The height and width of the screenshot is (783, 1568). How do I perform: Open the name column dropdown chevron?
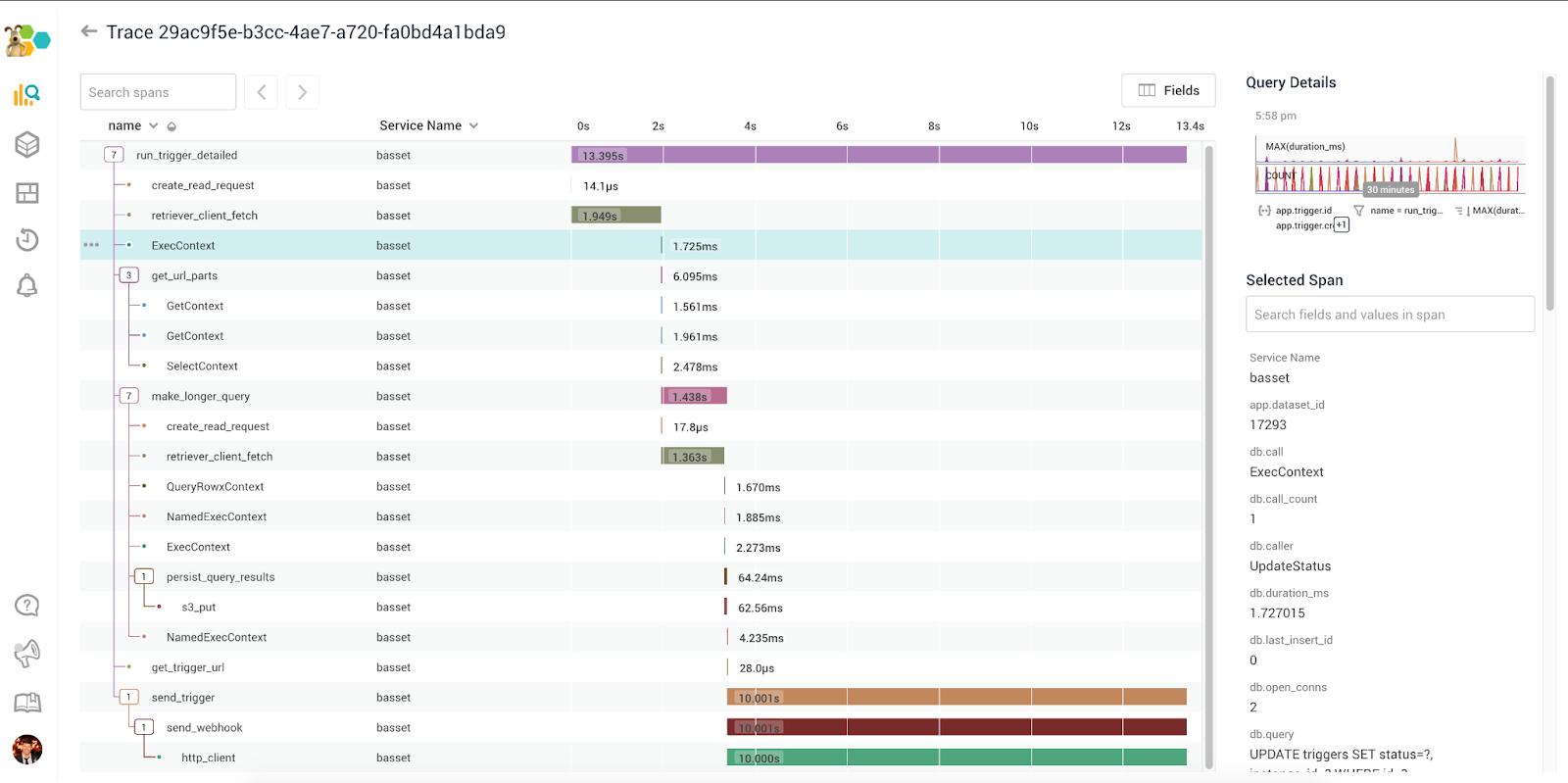(153, 125)
